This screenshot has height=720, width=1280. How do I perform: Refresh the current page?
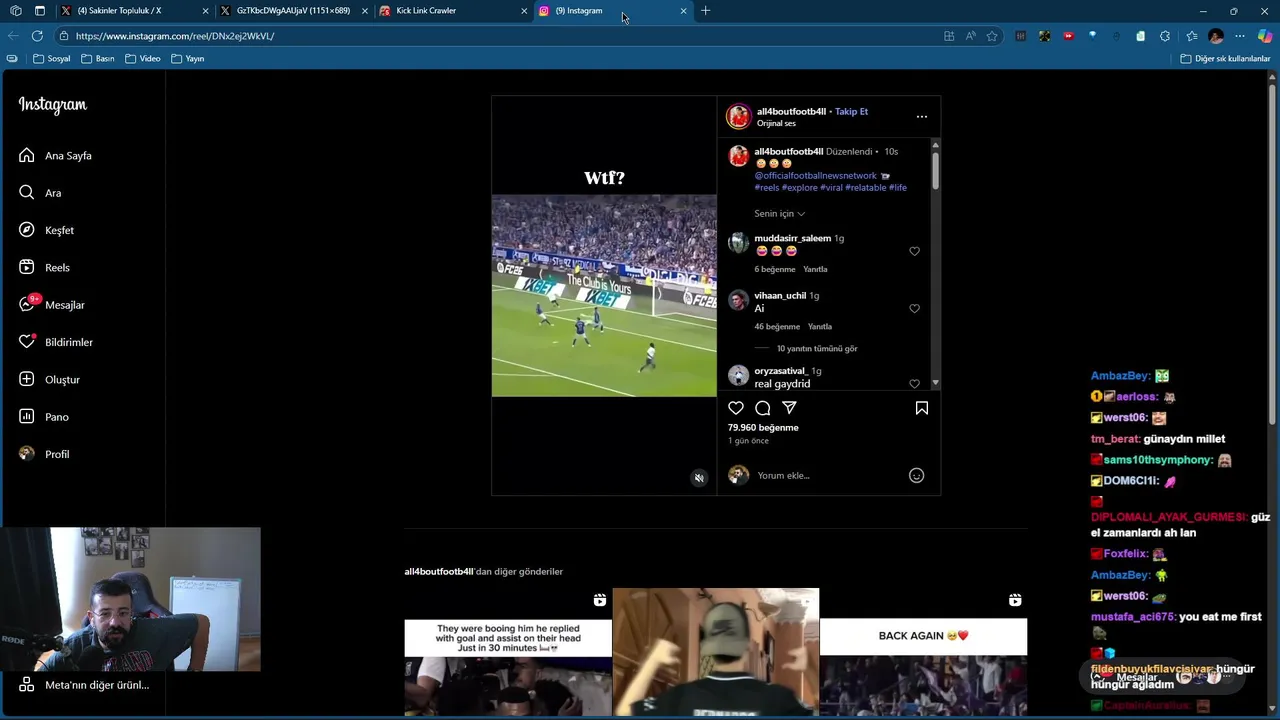(x=37, y=36)
